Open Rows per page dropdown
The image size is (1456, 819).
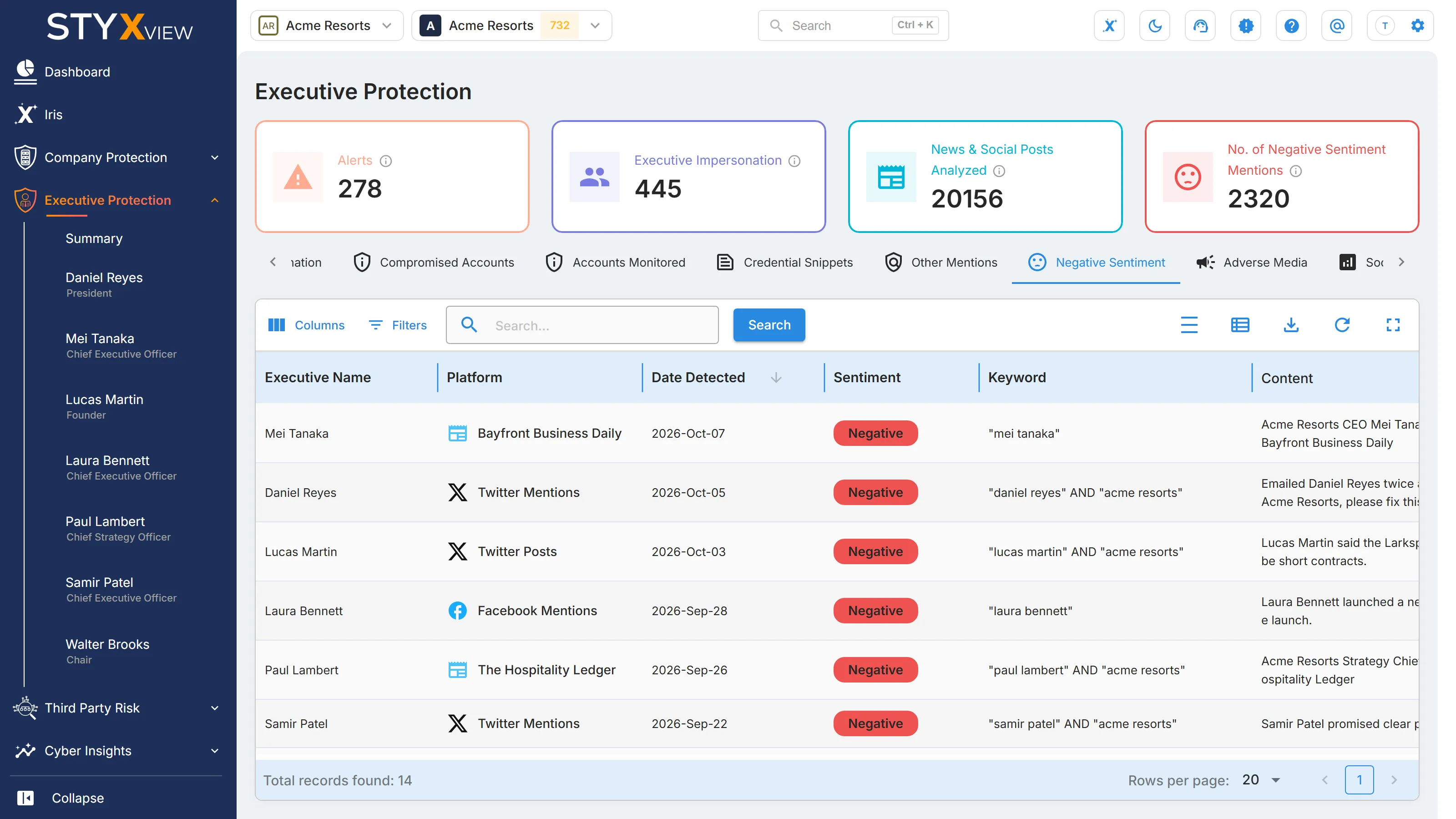1261,780
